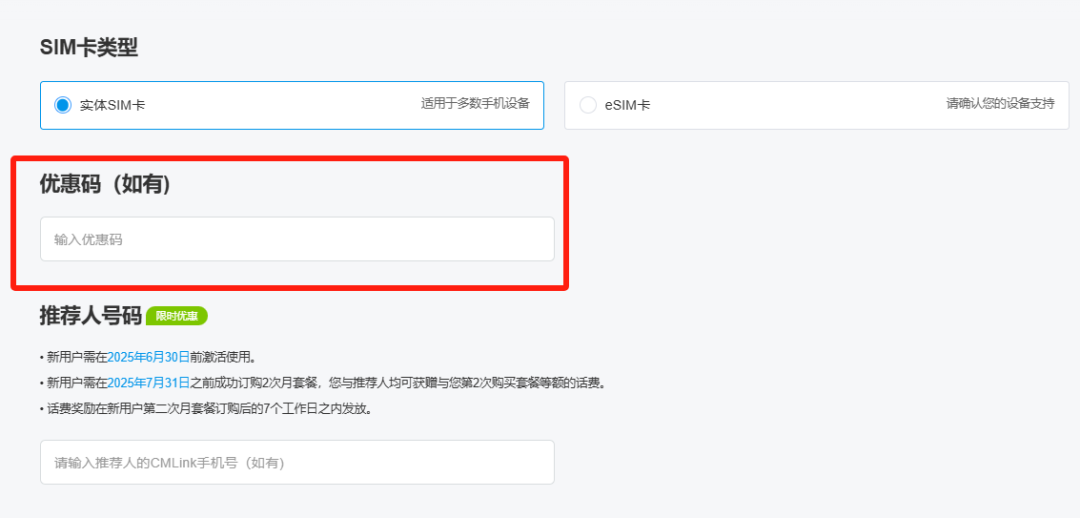Click the 2025年6月30日 date text
The height and width of the screenshot is (518, 1080).
point(148,357)
